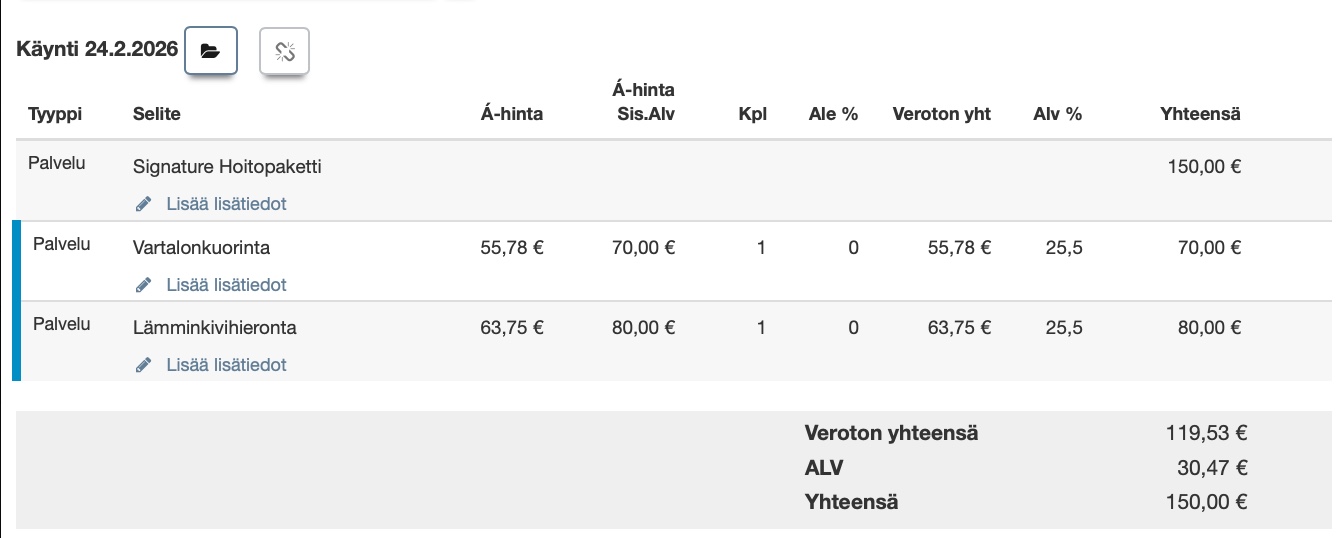Open Lisää lisätiedot link for Signature Hoitopaketti
1344x538 pixels.
pyautogui.click(x=226, y=204)
